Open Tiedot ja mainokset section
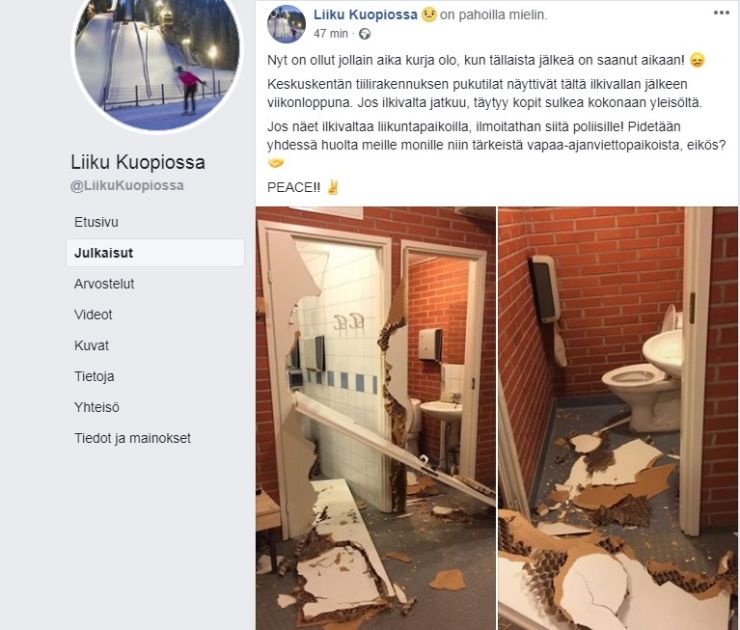The height and width of the screenshot is (630, 740). 133,438
